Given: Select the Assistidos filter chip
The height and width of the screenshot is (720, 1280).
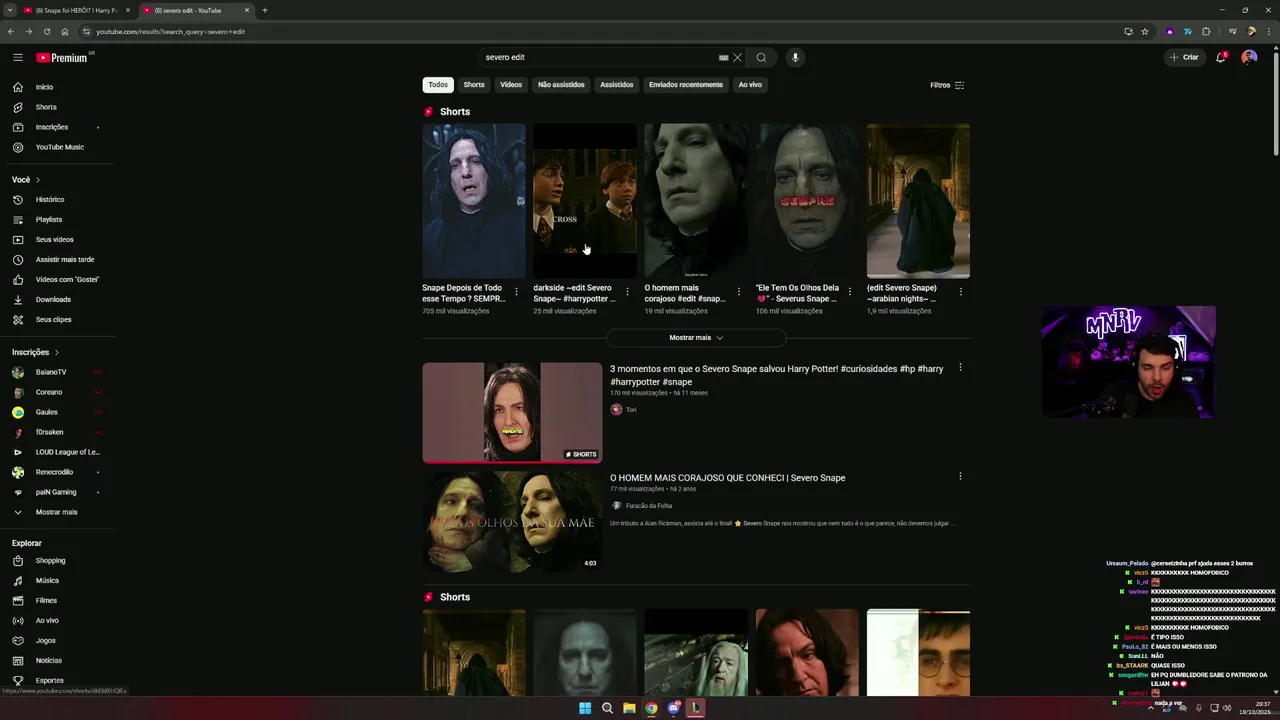Looking at the screenshot, I should tap(616, 85).
